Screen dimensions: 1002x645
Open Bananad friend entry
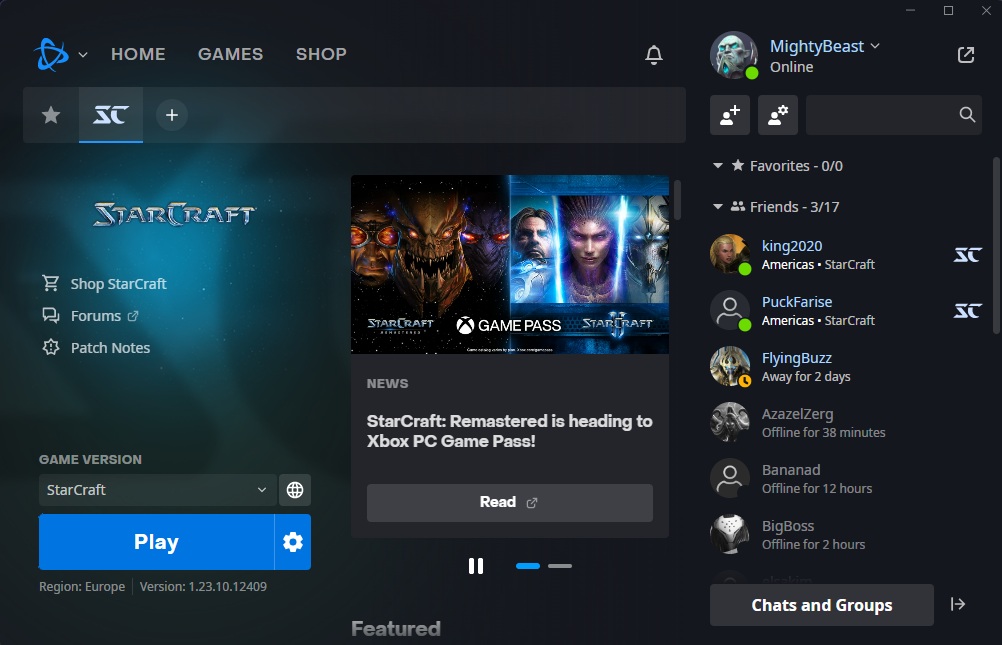pos(846,479)
